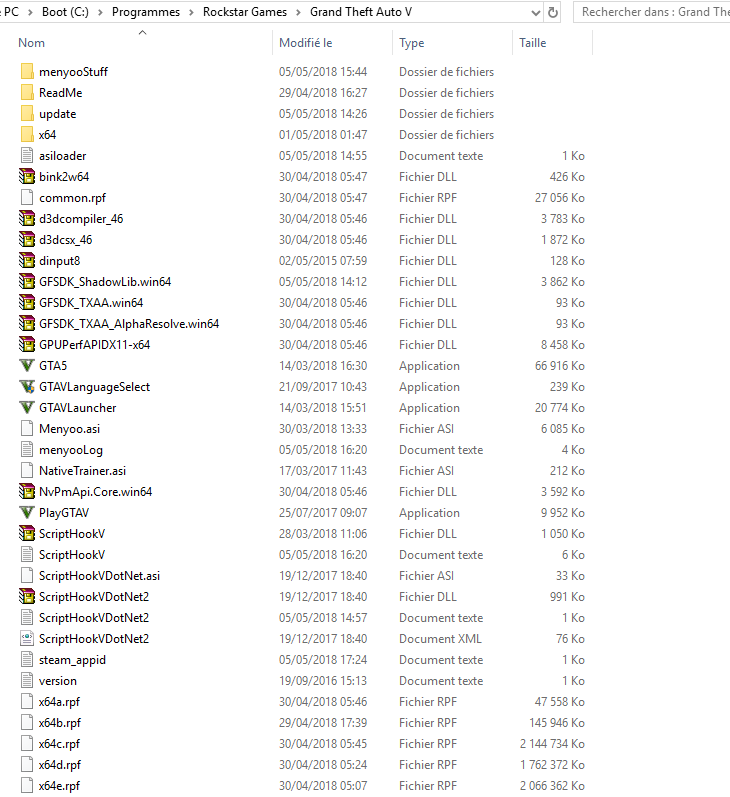Select the update folder icon

[27, 114]
